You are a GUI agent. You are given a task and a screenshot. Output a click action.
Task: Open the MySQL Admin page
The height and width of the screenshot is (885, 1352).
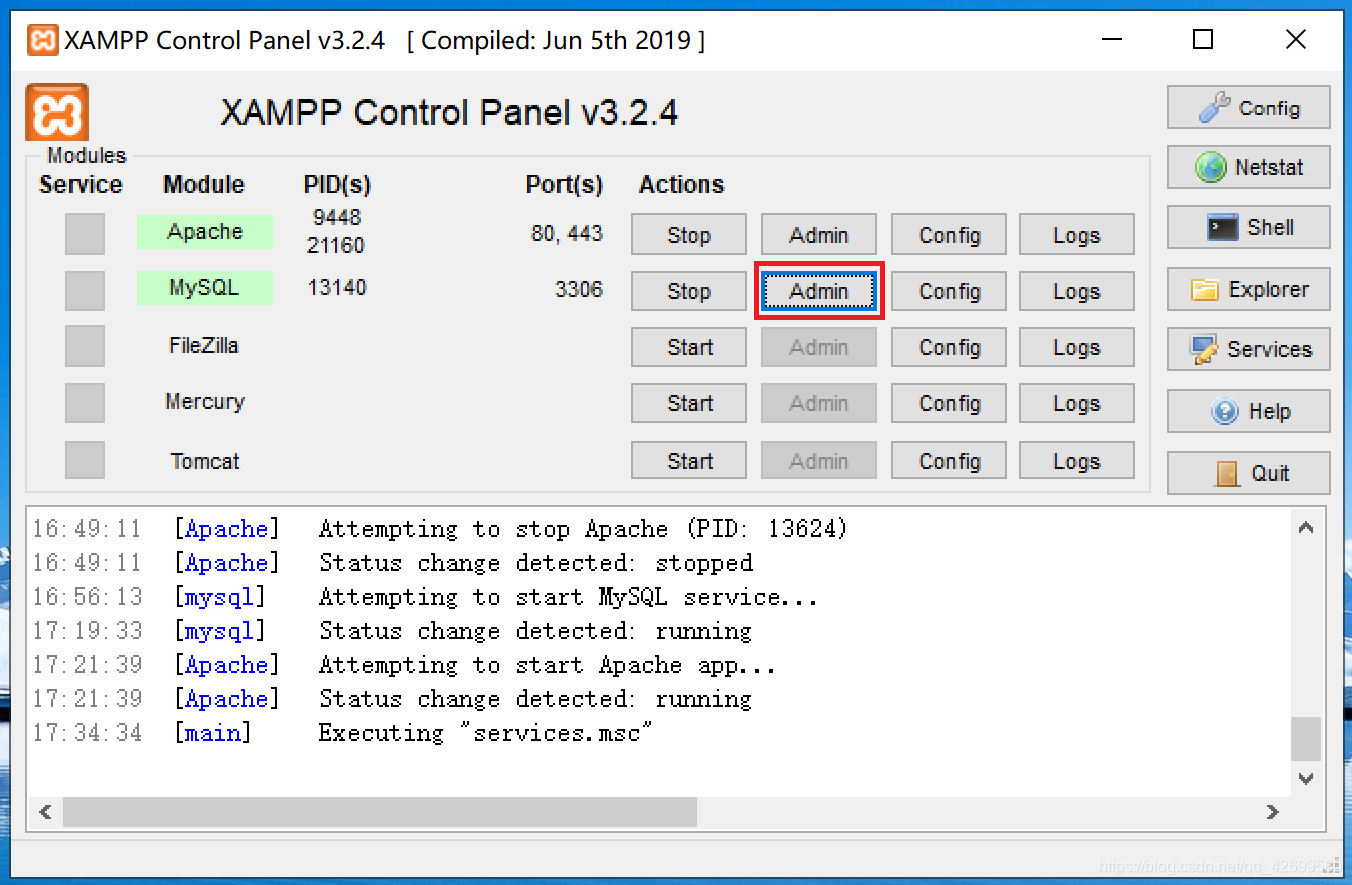[x=819, y=291]
